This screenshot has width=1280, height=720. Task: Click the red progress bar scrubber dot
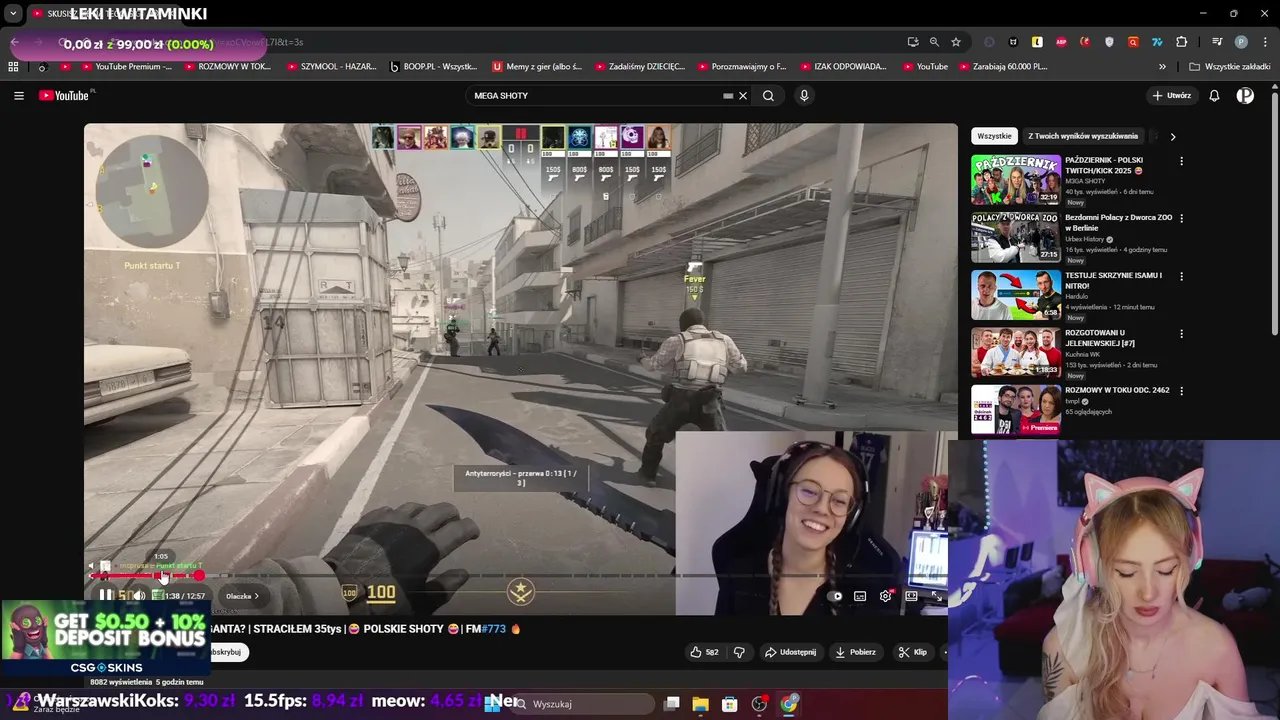pos(199,576)
